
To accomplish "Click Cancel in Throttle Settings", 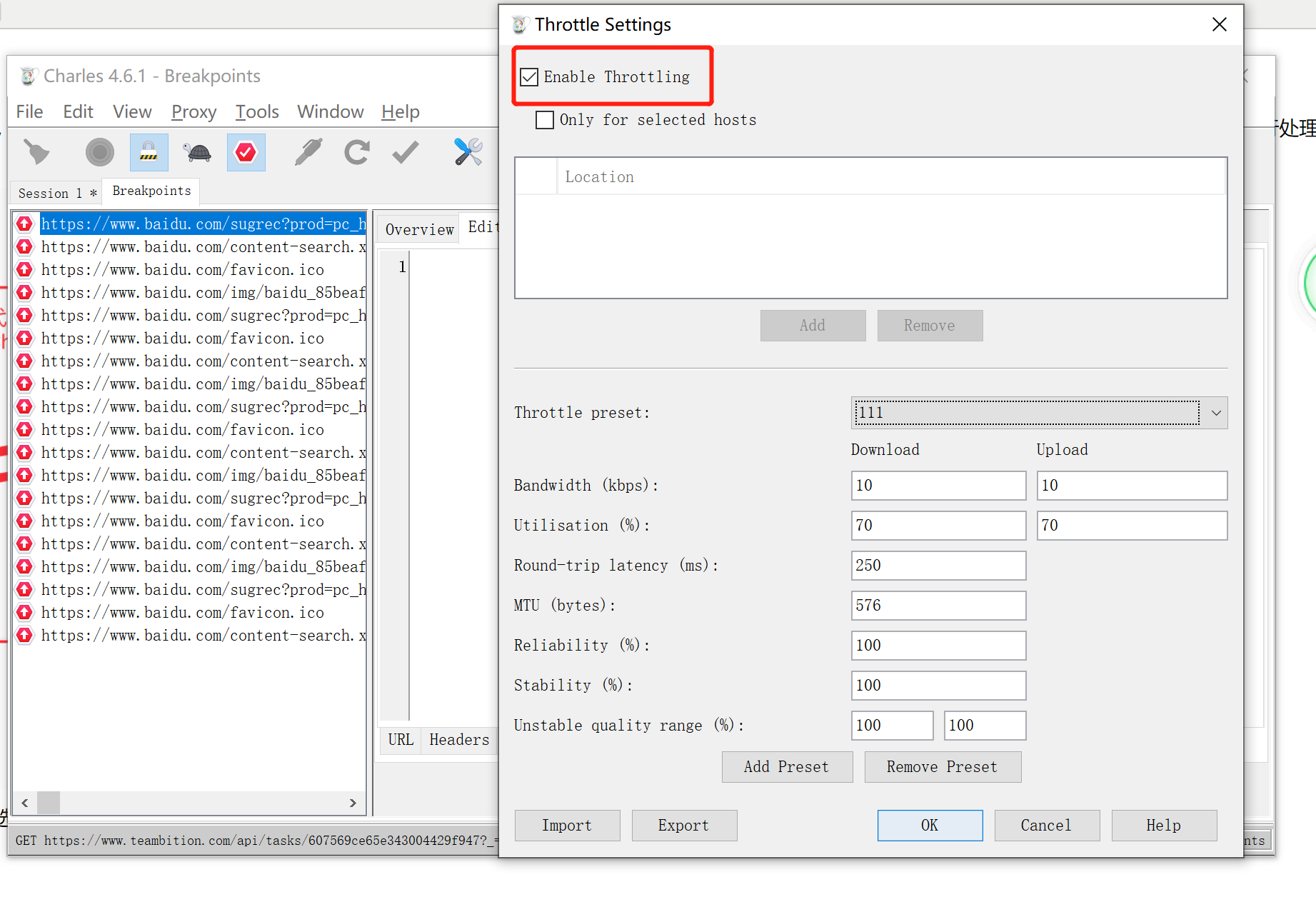I will click(1047, 826).
